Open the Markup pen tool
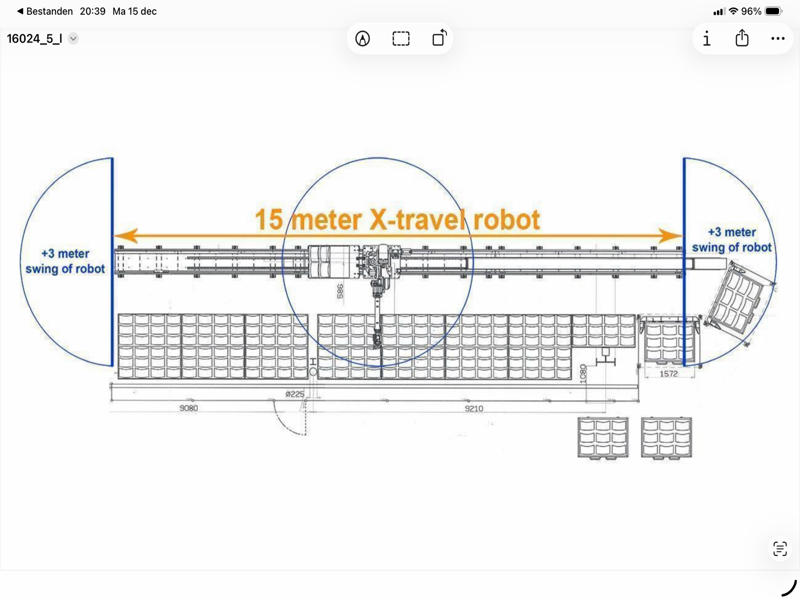This screenshot has width=800, height=600. (x=363, y=39)
